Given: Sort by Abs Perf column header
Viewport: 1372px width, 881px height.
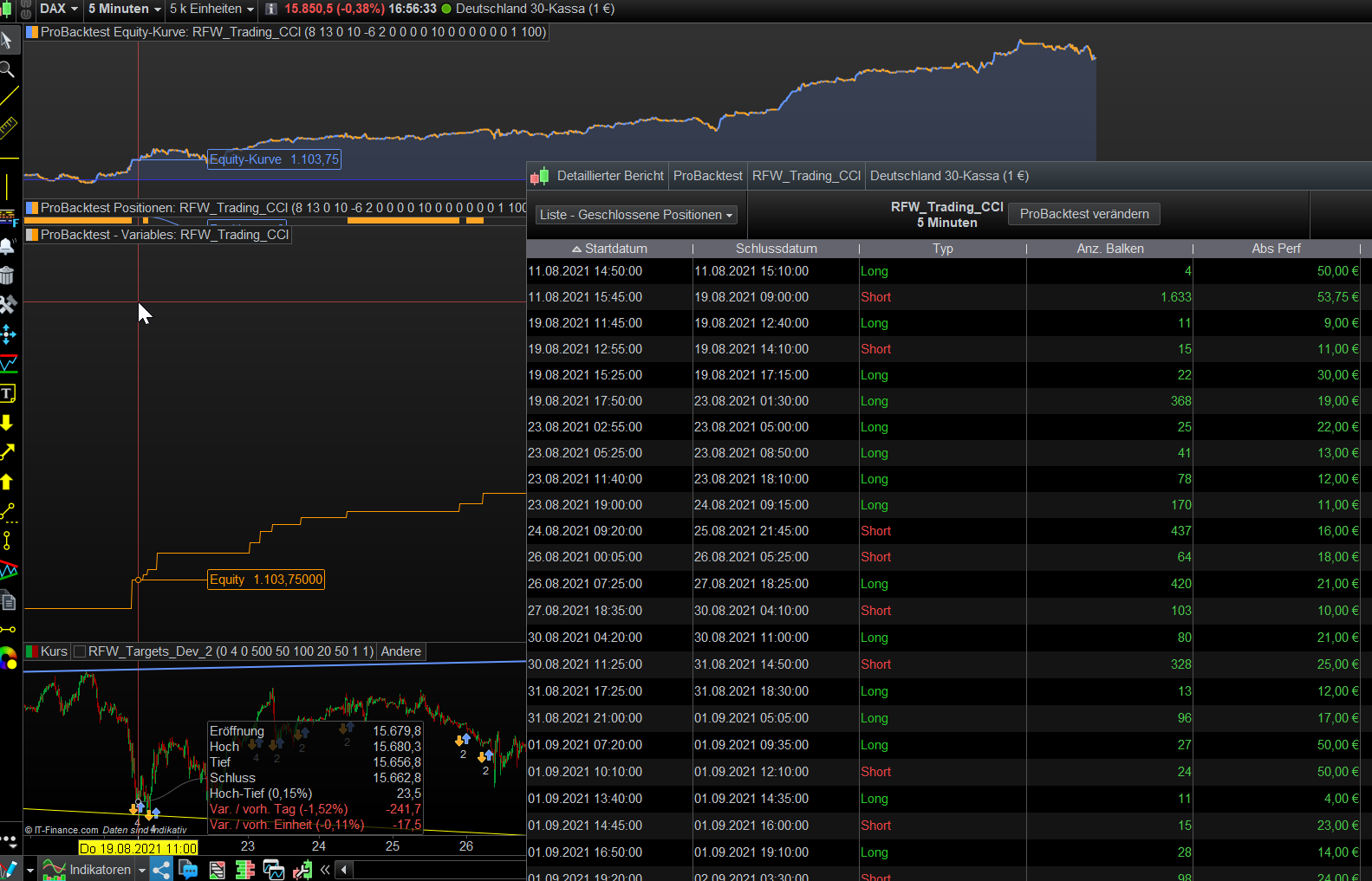Looking at the screenshot, I should [x=1277, y=249].
